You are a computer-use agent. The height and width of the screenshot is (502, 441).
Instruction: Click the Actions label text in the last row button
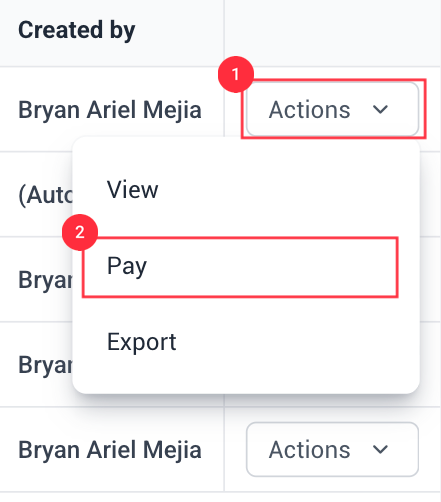(x=310, y=450)
